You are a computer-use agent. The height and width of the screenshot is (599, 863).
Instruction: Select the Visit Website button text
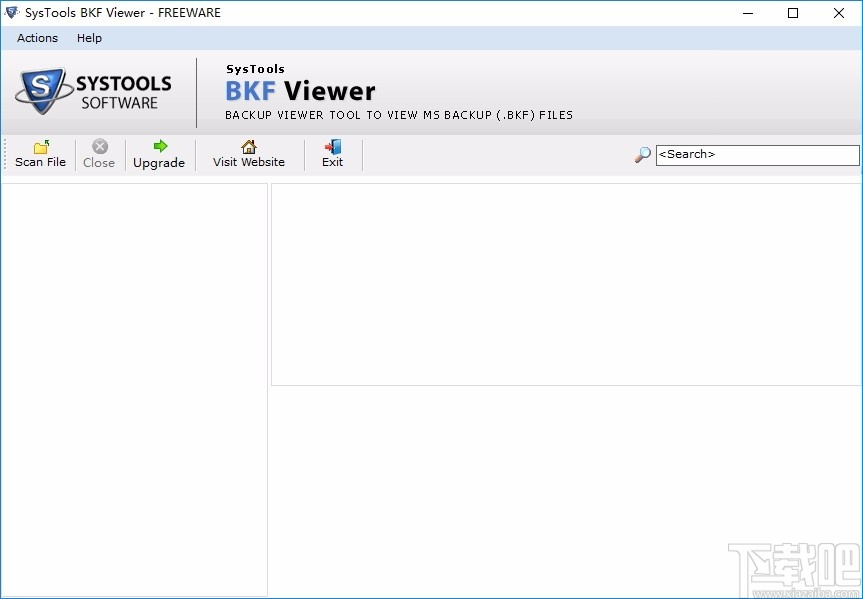click(x=247, y=162)
